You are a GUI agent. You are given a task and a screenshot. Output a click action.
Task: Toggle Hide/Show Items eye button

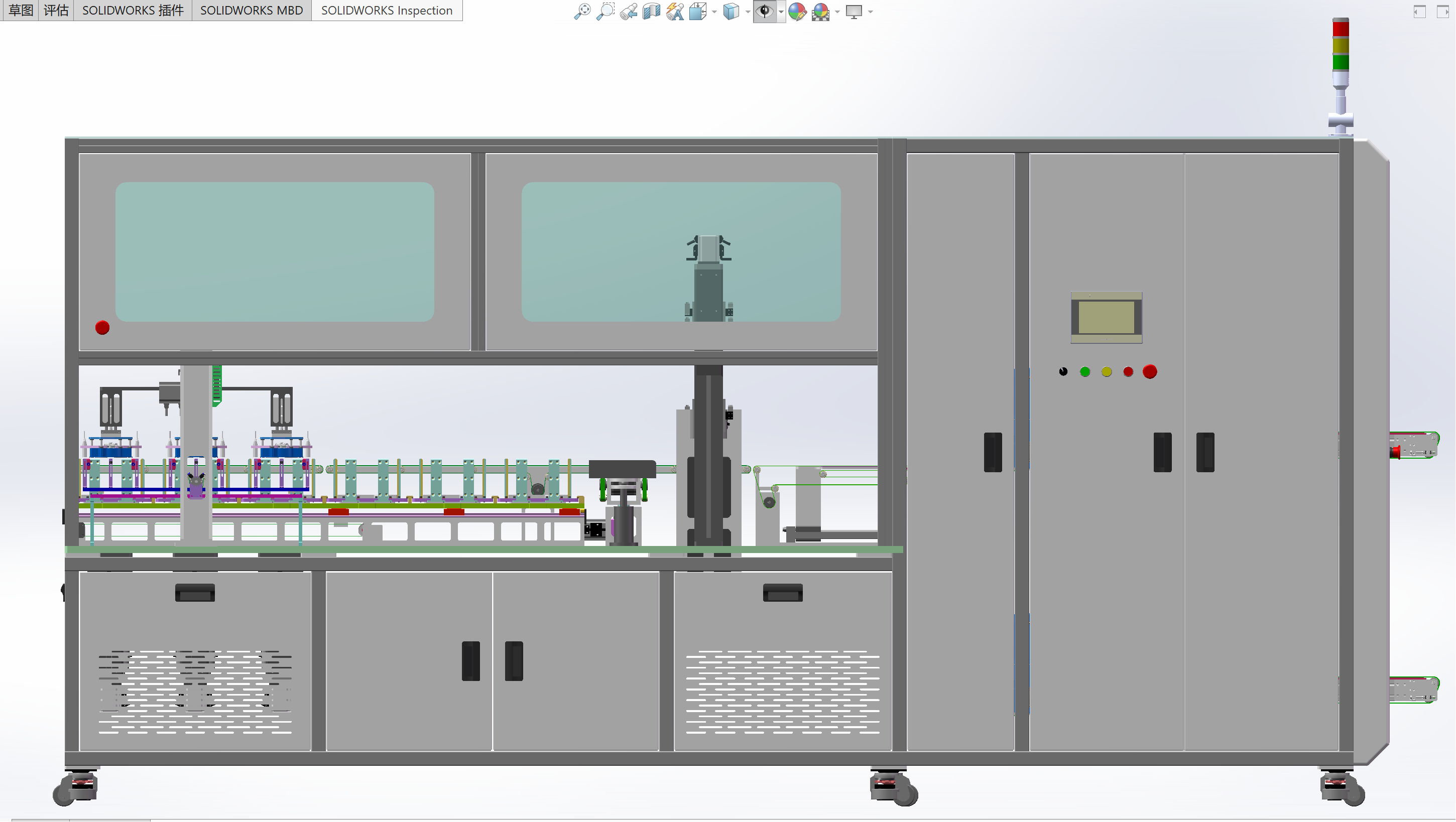764,12
